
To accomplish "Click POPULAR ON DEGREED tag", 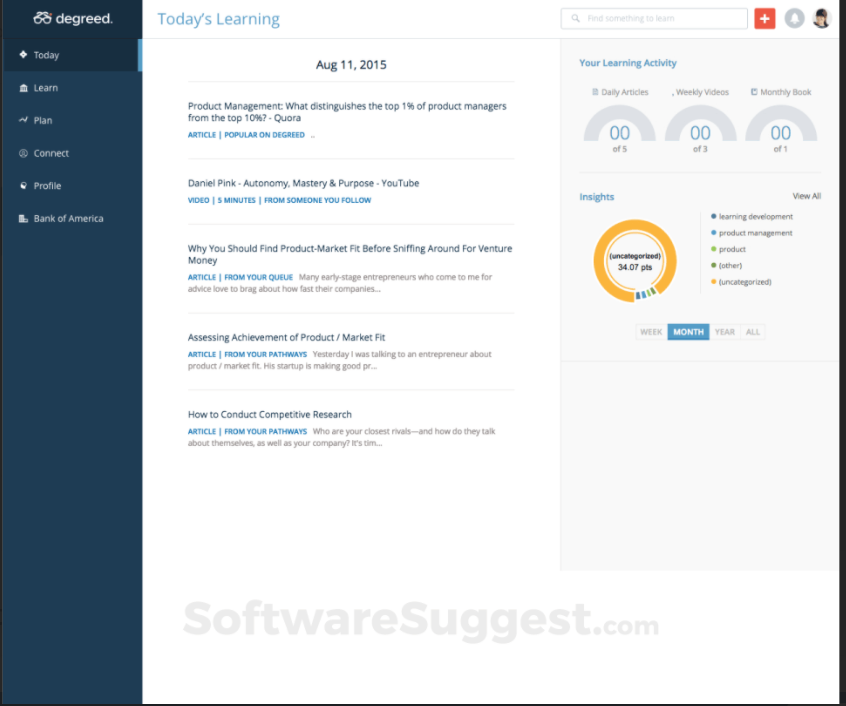I will [x=264, y=135].
